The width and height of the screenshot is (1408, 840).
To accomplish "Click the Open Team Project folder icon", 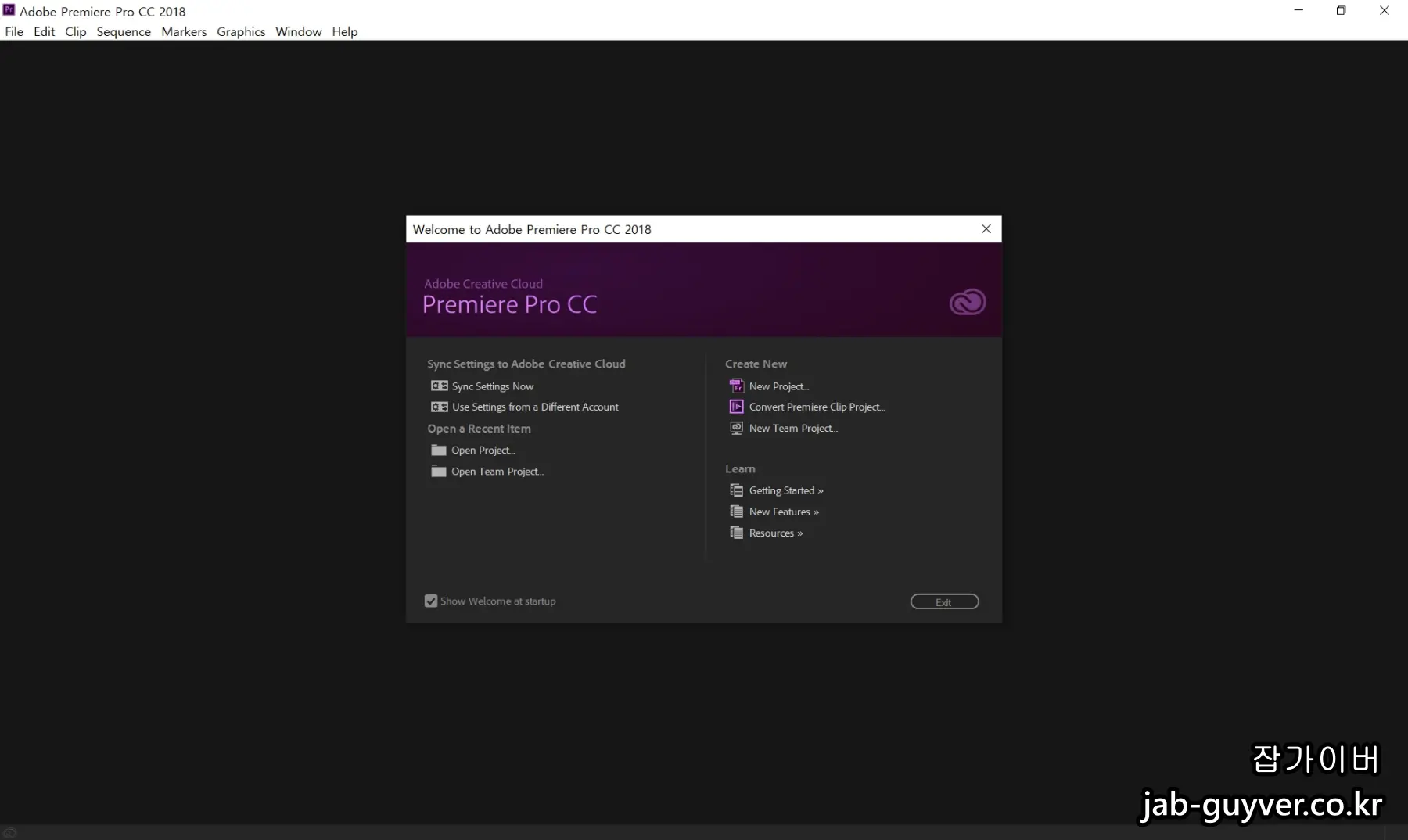I will tap(439, 472).
